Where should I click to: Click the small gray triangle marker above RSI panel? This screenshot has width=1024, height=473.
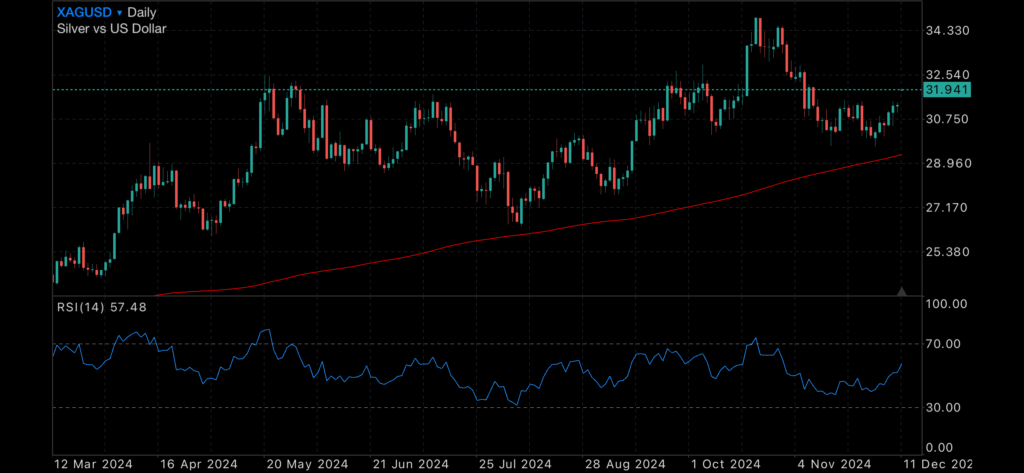pyautogui.click(x=902, y=291)
